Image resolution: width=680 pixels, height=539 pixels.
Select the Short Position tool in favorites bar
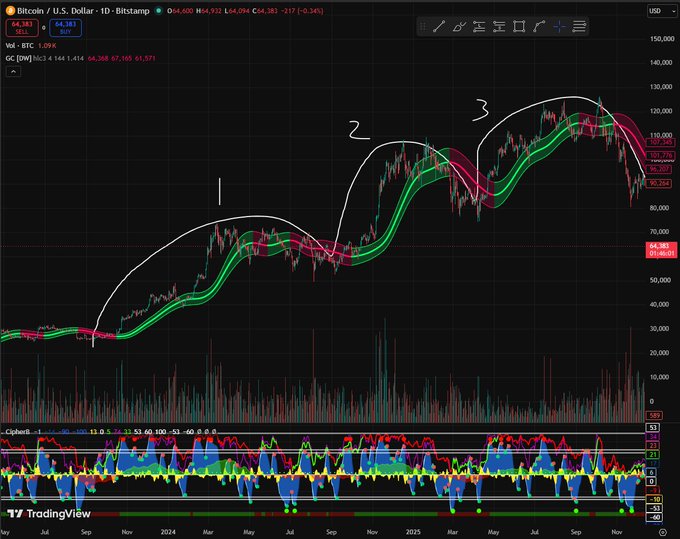[x=499, y=27]
